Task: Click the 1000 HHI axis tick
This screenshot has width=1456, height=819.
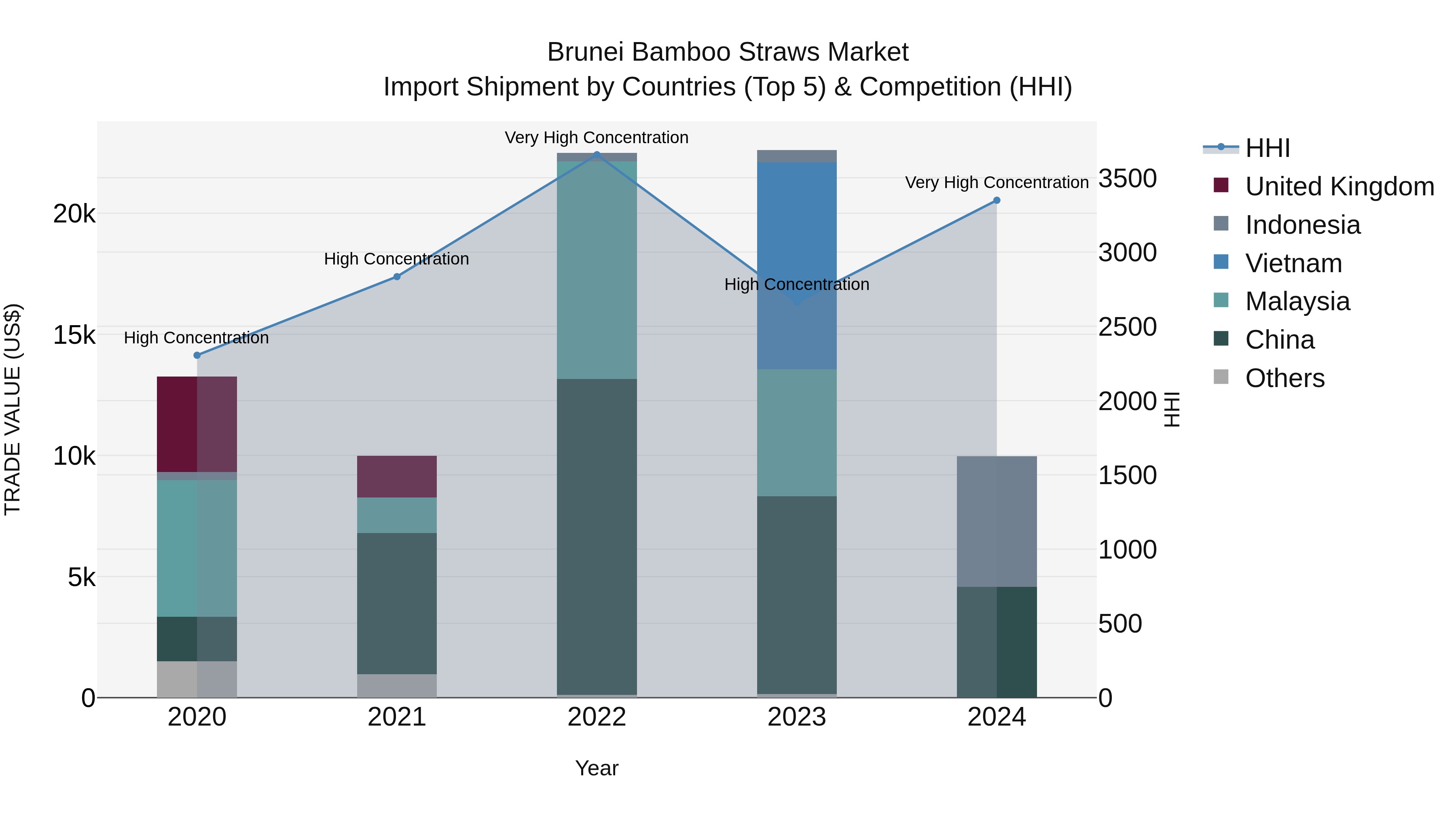Action: point(1128,549)
